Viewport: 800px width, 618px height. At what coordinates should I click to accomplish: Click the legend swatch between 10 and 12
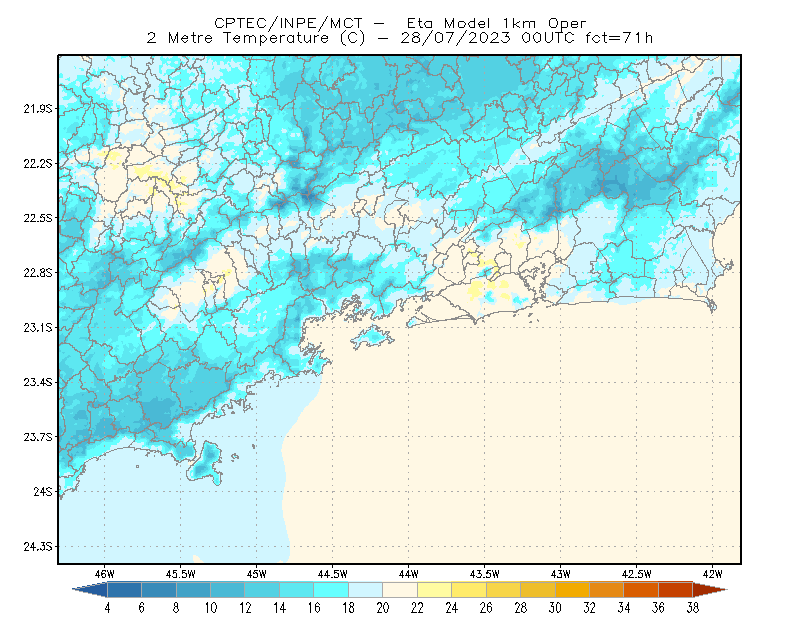[x=228, y=589]
